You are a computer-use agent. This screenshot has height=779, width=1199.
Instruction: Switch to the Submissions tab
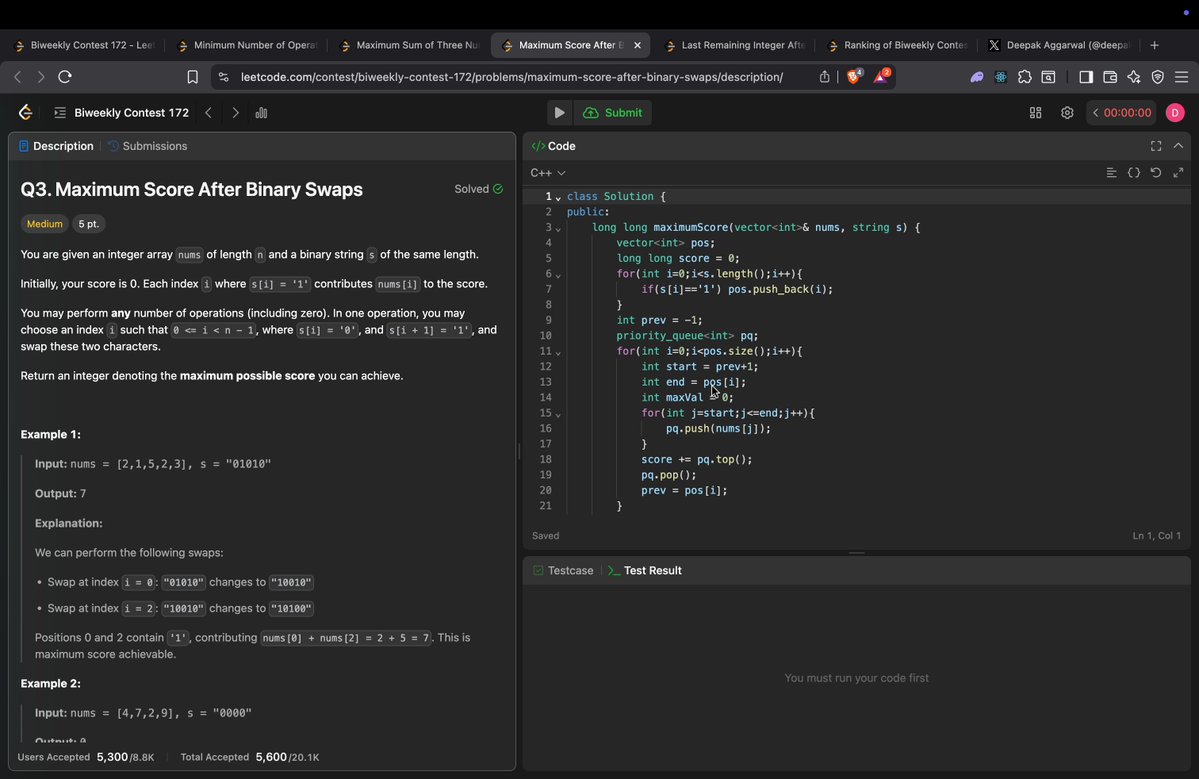[148, 146]
